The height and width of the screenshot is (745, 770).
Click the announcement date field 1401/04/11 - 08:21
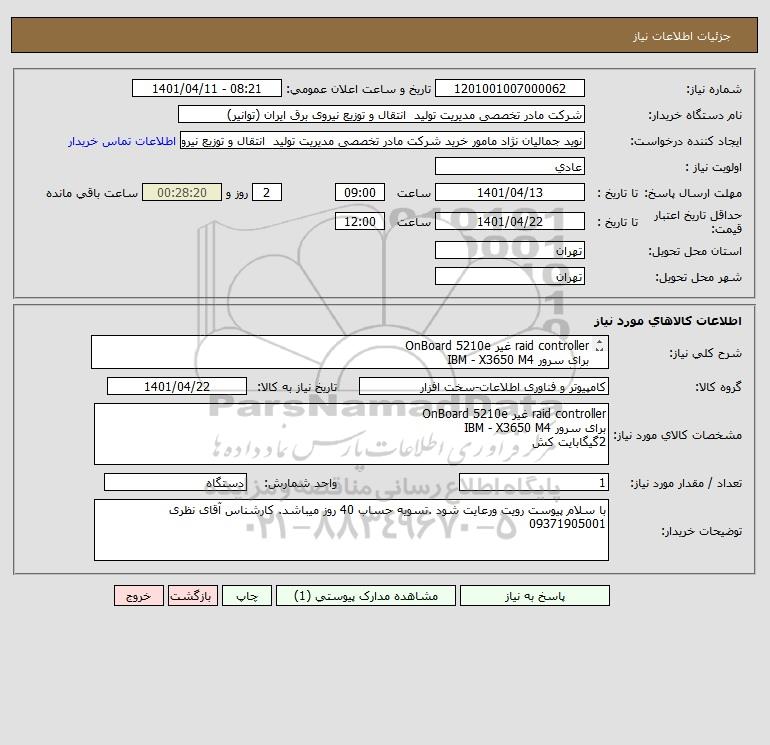(x=207, y=88)
